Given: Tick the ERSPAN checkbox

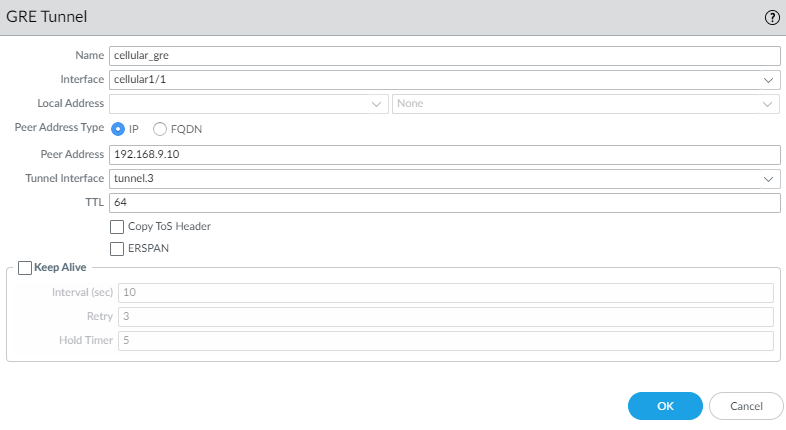Looking at the screenshot, I should 117,248.
